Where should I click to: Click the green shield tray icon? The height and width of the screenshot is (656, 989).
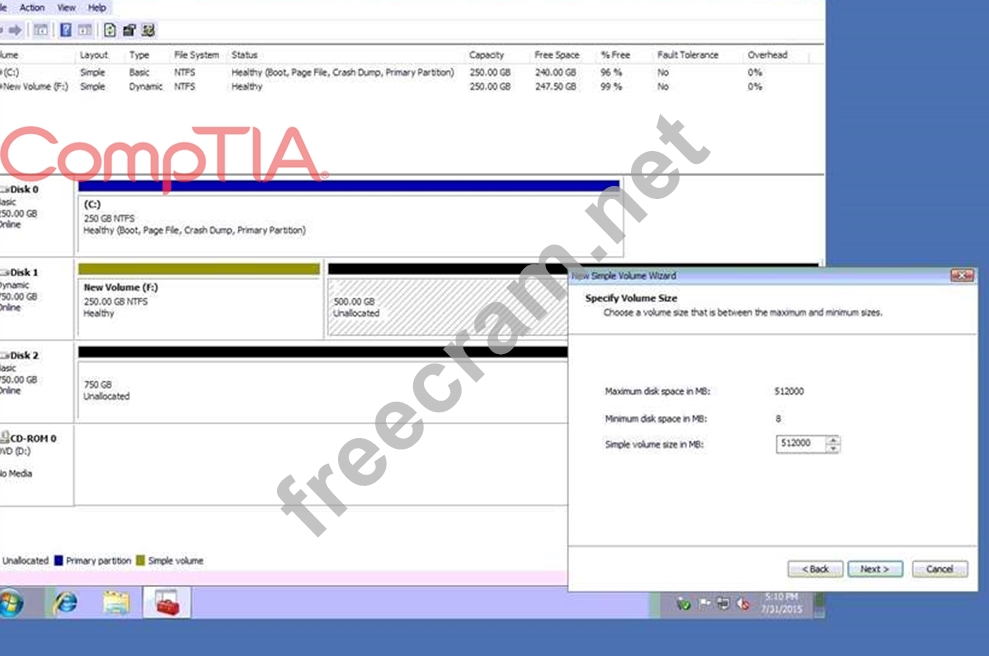[x=683, y=604]
